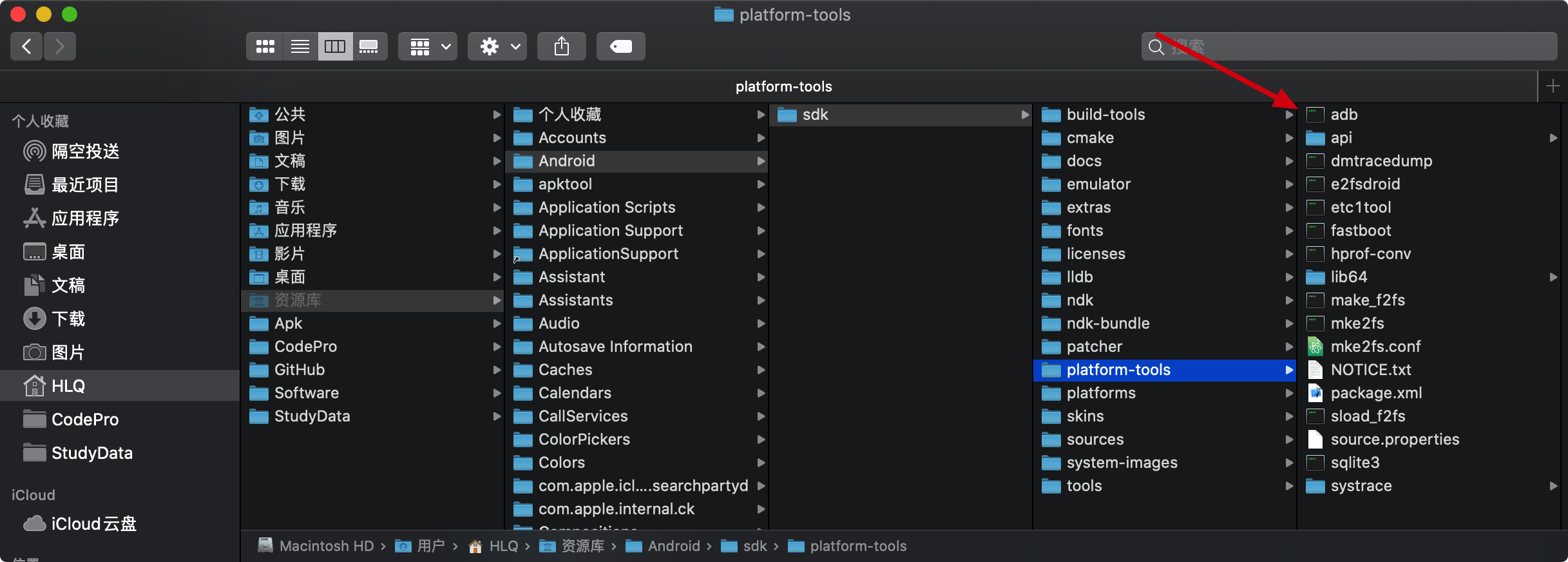This screenshot has width=1568, height=562.
Task: Go back to the previous folder
Action: pyautogui.click(x=26, y=46)
